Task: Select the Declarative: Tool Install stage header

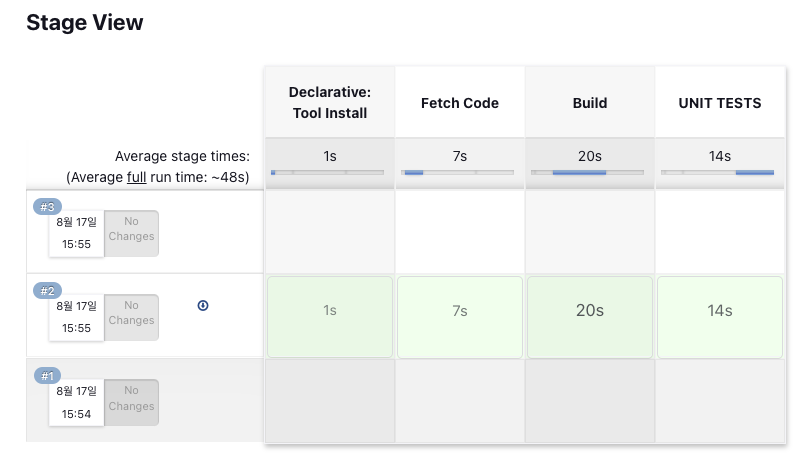Action: 329,102
